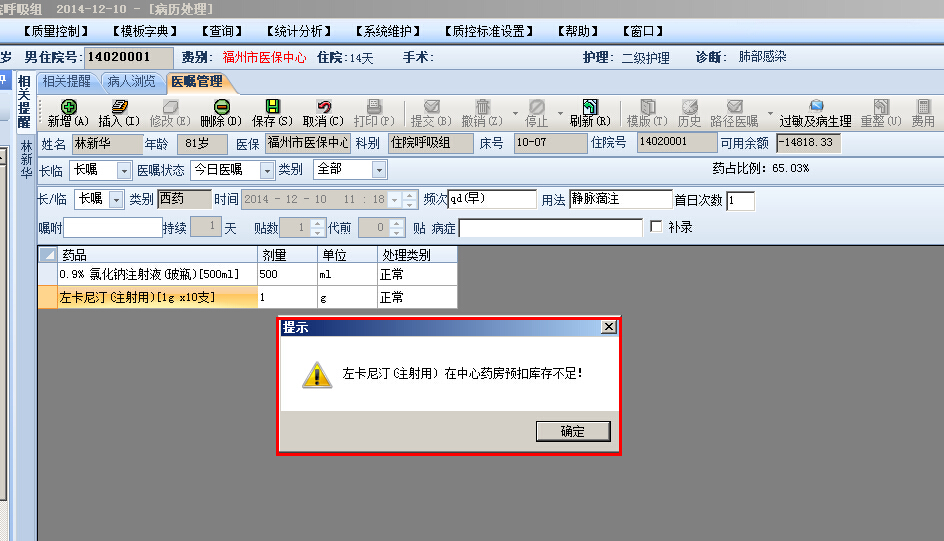Image resolution: width=944 pixels, height=541 pixels.
Task: Expand the 医嘱状态 今日医嘱 dropdown
Action: click(267, 171)
